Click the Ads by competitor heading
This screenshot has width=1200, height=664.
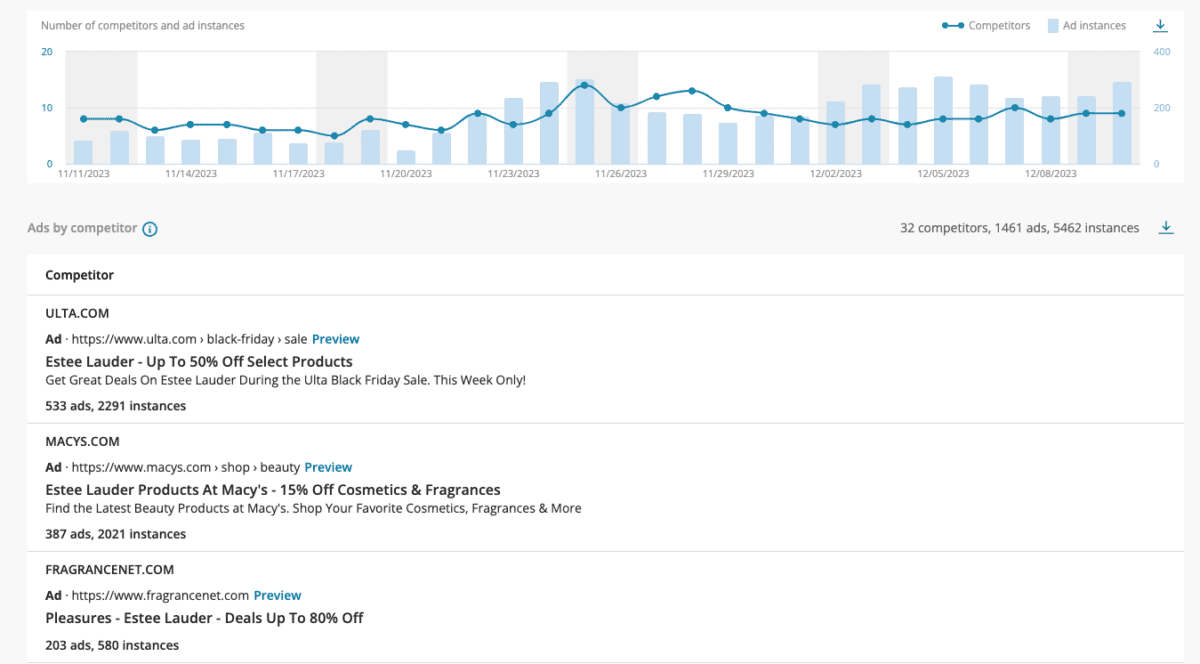[x=82, y=228]
